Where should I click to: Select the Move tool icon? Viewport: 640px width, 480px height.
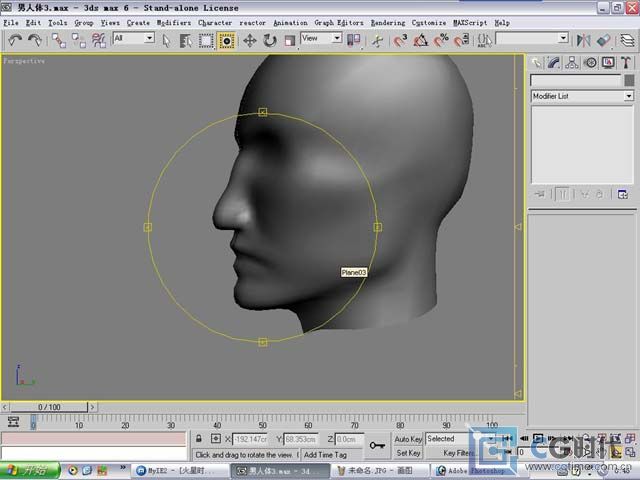point(249,40)
